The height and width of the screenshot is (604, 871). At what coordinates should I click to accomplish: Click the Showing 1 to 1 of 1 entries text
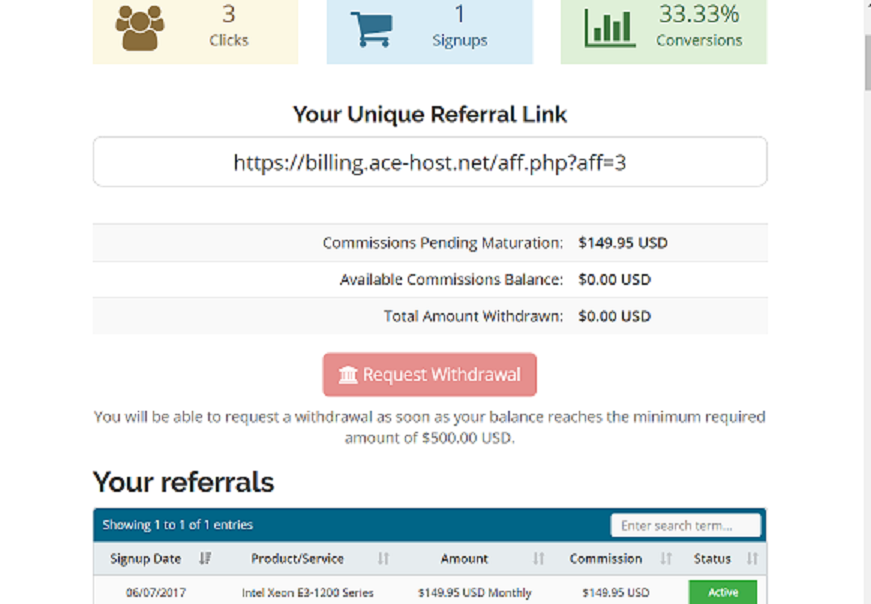178,525
